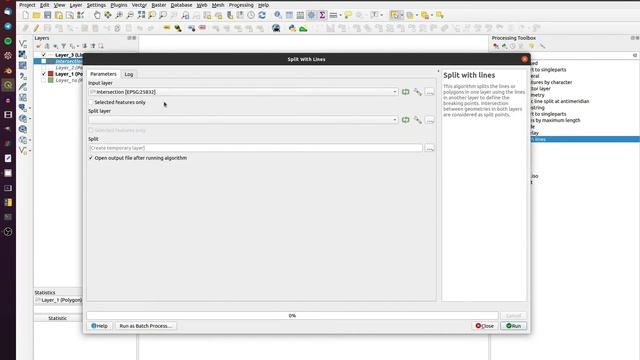
Task: Click Run as Batch Process button
Action: pyautogui.click(x=146, y=326)
